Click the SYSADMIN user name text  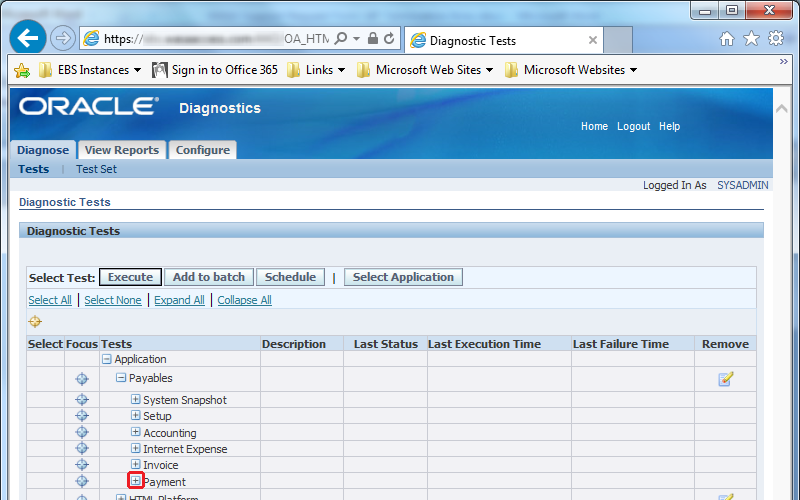click(x=743, y=185)
